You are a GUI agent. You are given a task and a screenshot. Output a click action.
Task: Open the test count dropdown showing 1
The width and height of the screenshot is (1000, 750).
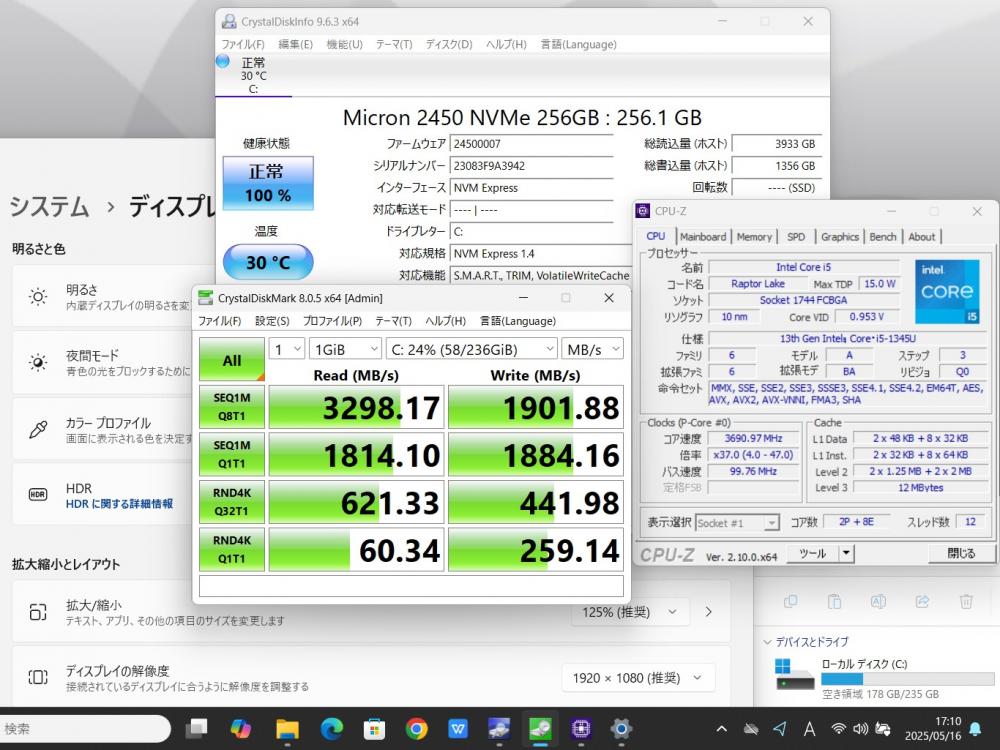pos(286,349)
